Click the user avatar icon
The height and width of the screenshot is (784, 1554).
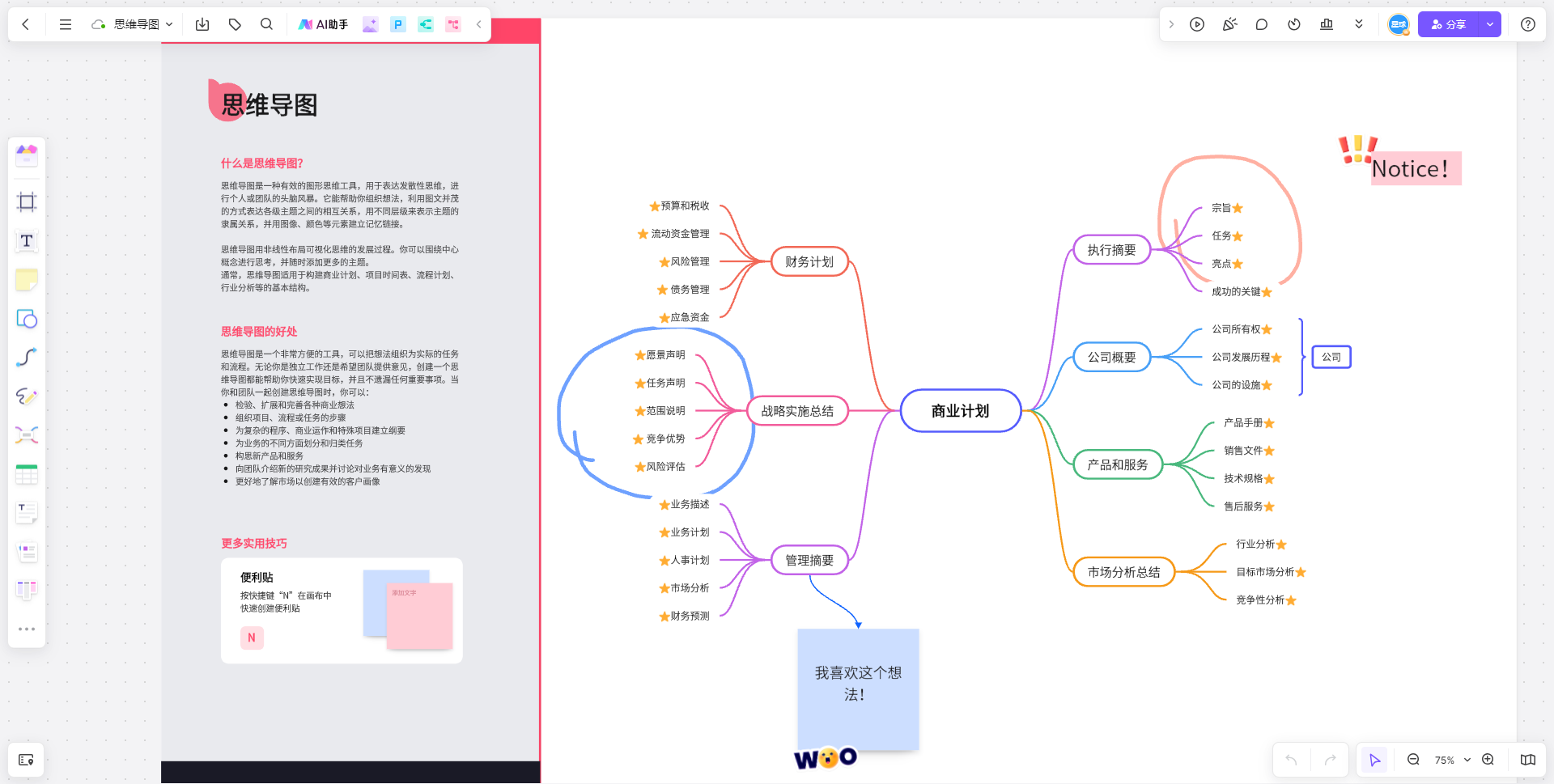click(x=1399, y=24)
